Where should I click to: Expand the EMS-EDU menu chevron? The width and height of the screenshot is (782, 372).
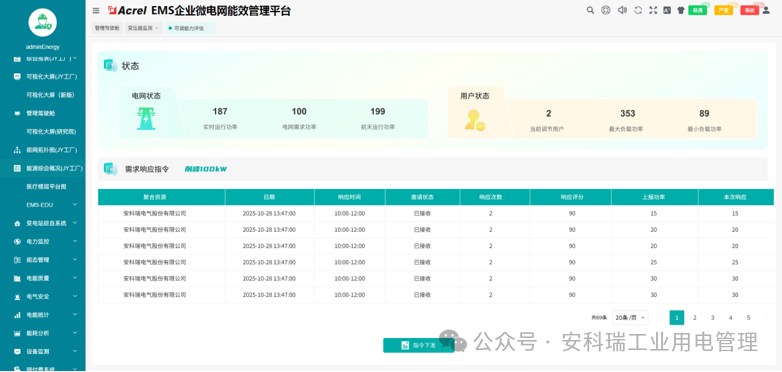[x=75, y=204]
